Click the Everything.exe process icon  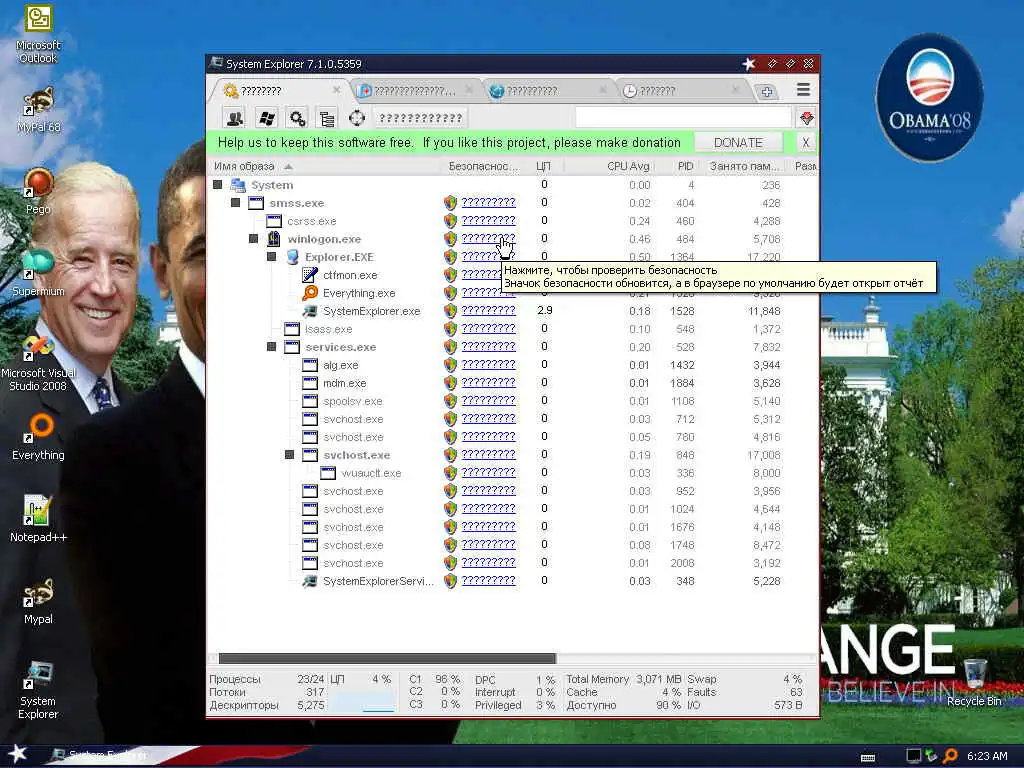tap(310, 293)
